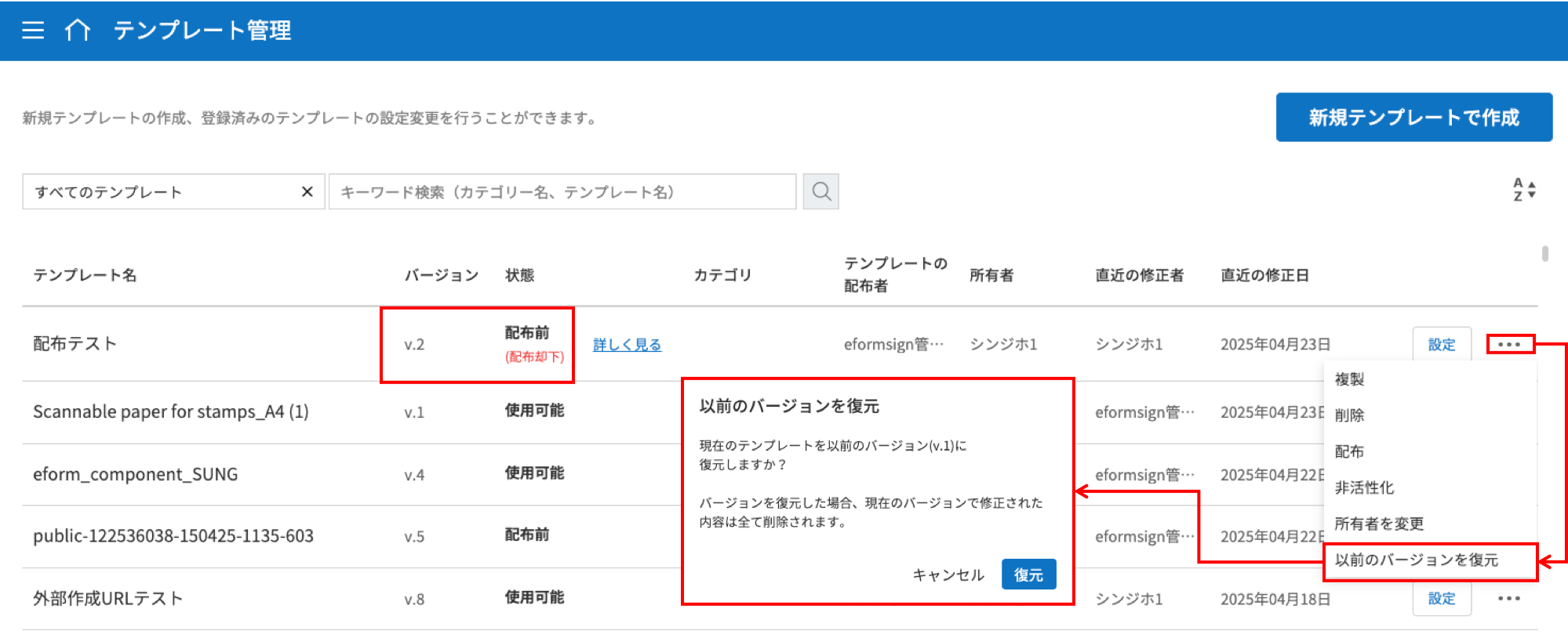
Task: Open more options for 配布テスト row
Action: click(1509, 345)
